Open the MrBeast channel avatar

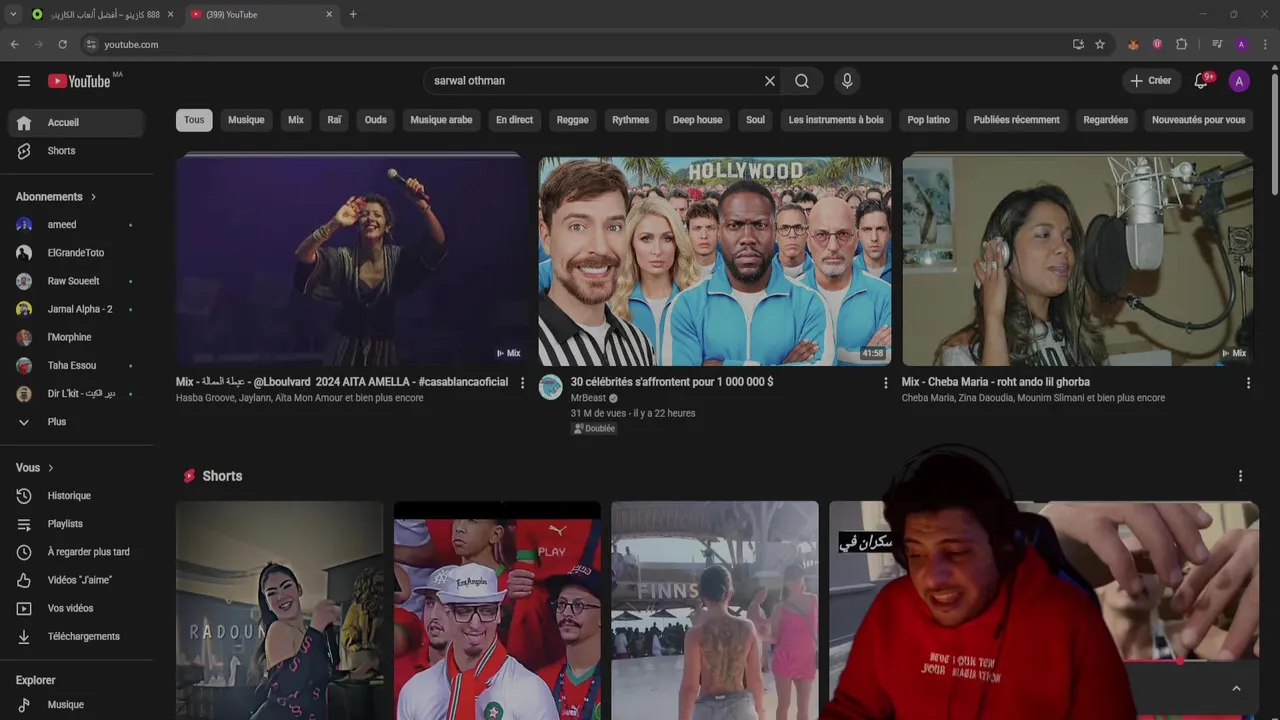551,388
